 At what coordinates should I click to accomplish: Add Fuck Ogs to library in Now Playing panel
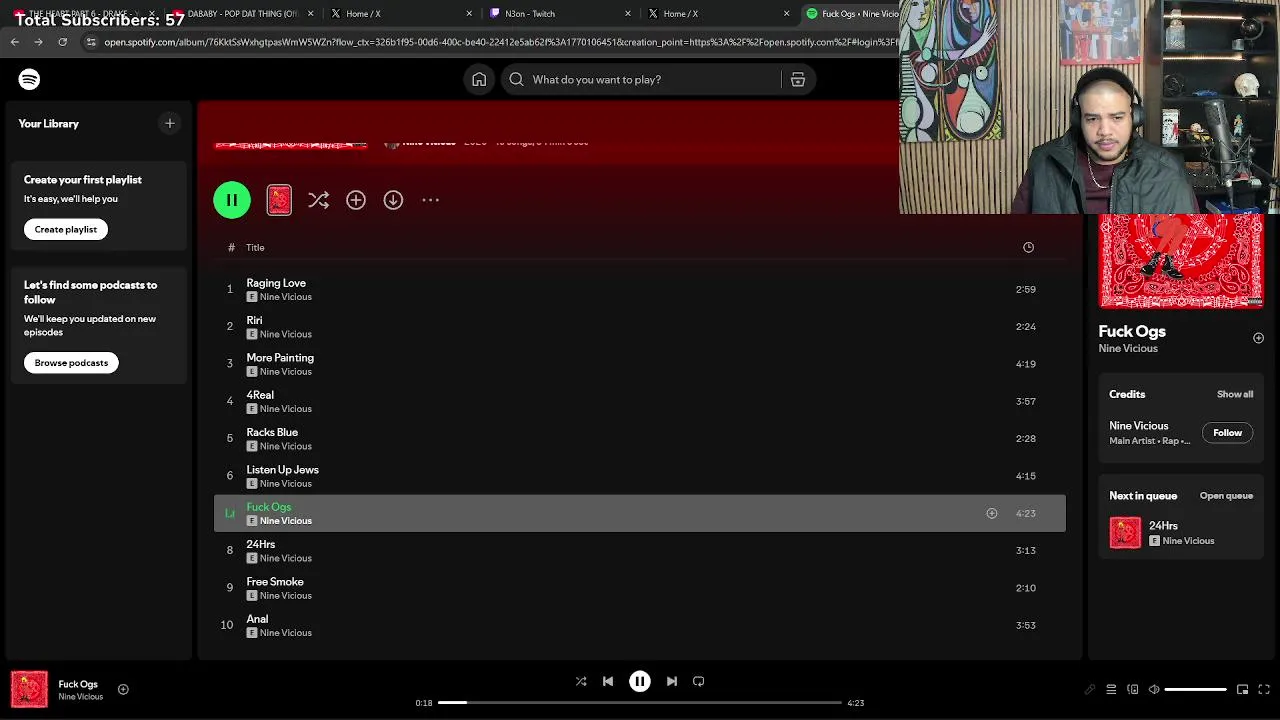pyautogui.click(x=1259, y=338)
